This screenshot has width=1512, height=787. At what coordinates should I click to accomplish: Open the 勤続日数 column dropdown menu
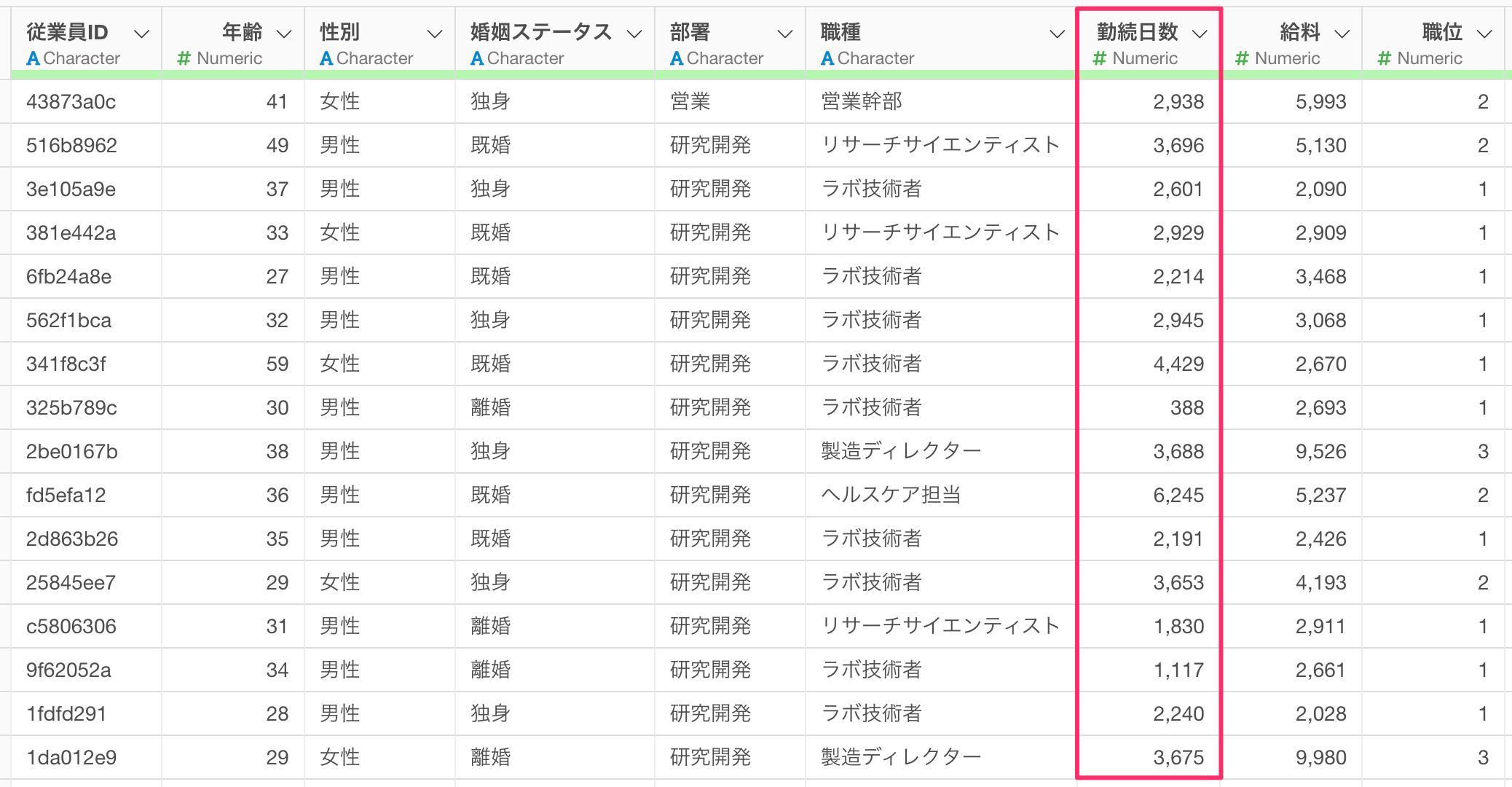coord(1200,34)
